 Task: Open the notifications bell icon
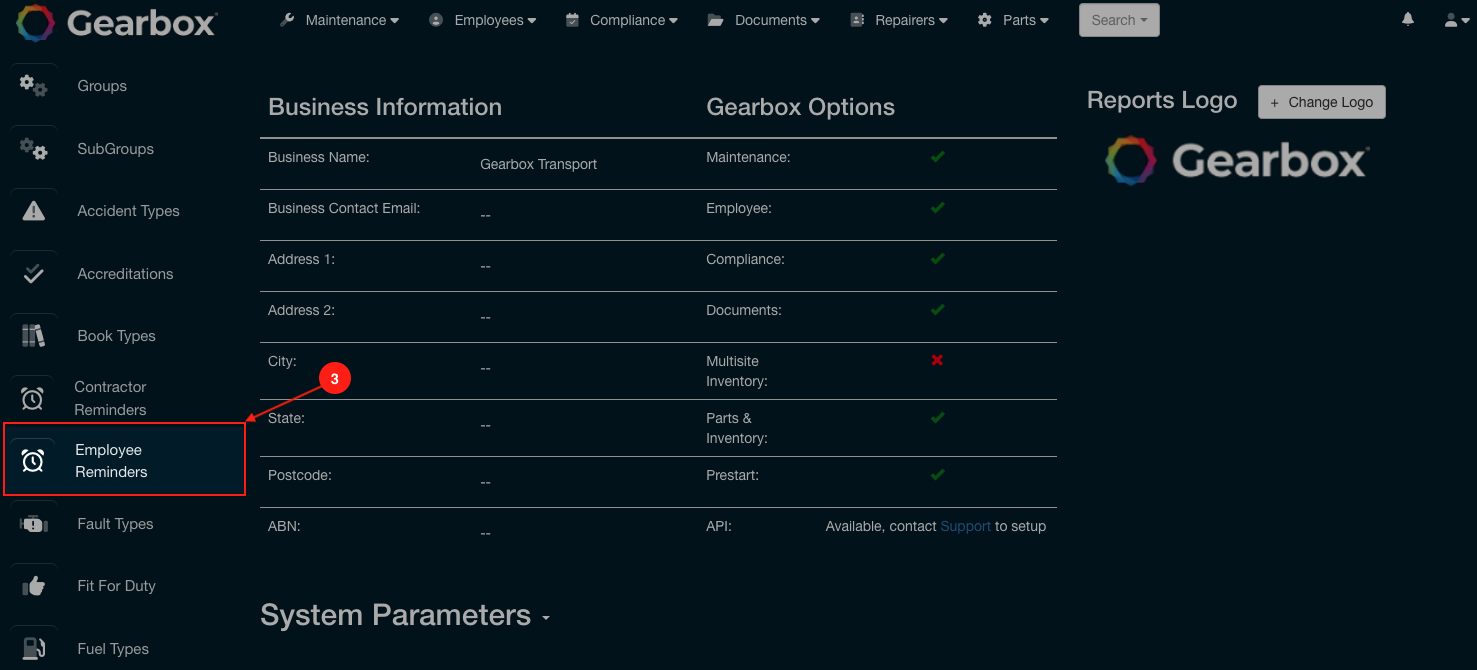[1408, 18]
